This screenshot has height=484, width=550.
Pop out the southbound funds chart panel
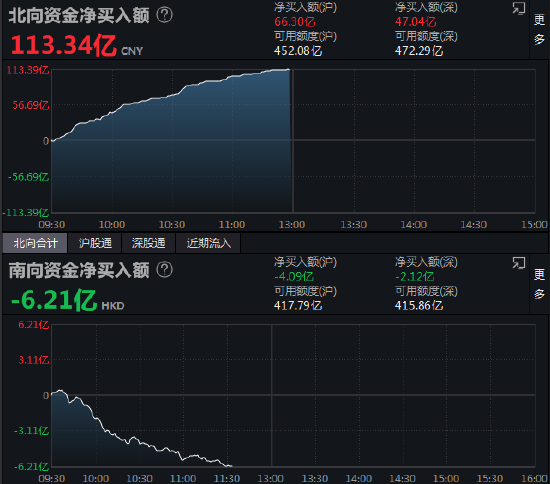pyautogui.click(x=518, y=263)
